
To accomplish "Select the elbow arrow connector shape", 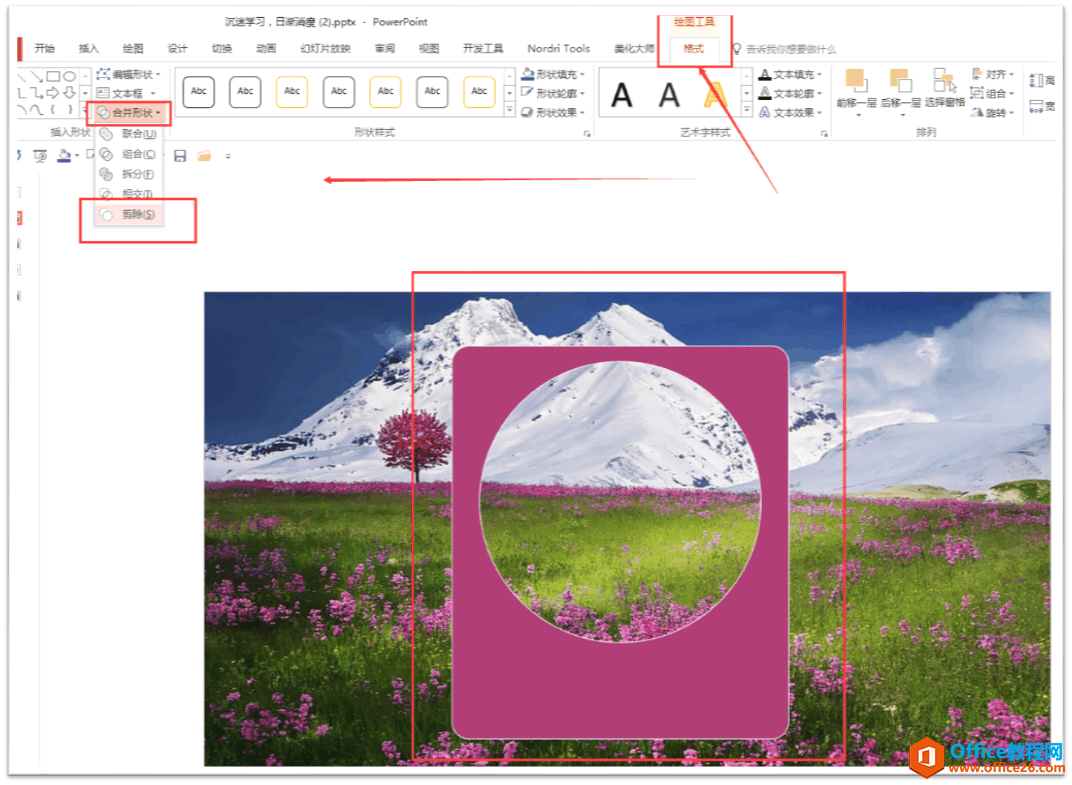I will (37, 92).
